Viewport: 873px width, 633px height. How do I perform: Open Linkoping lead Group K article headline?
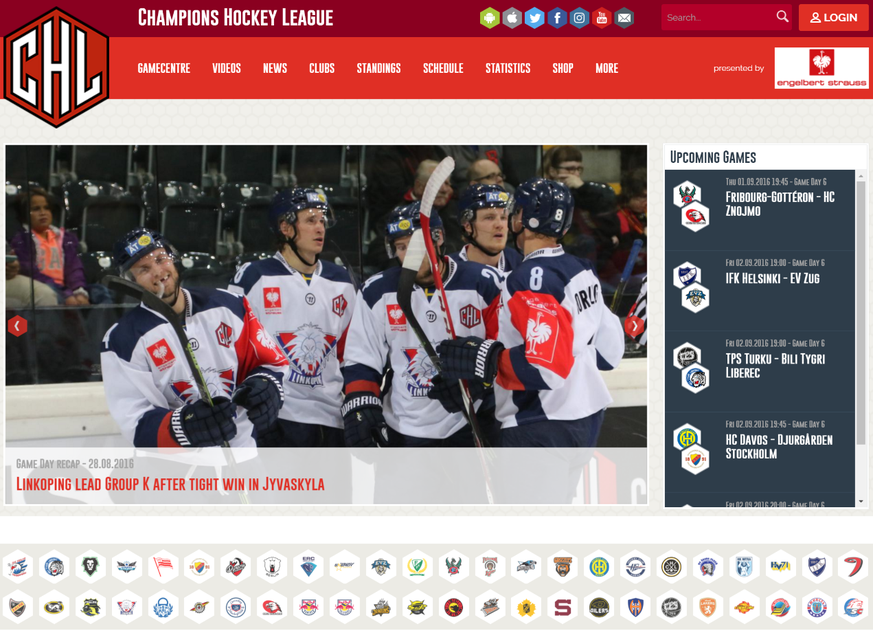[x=170, y=484]
